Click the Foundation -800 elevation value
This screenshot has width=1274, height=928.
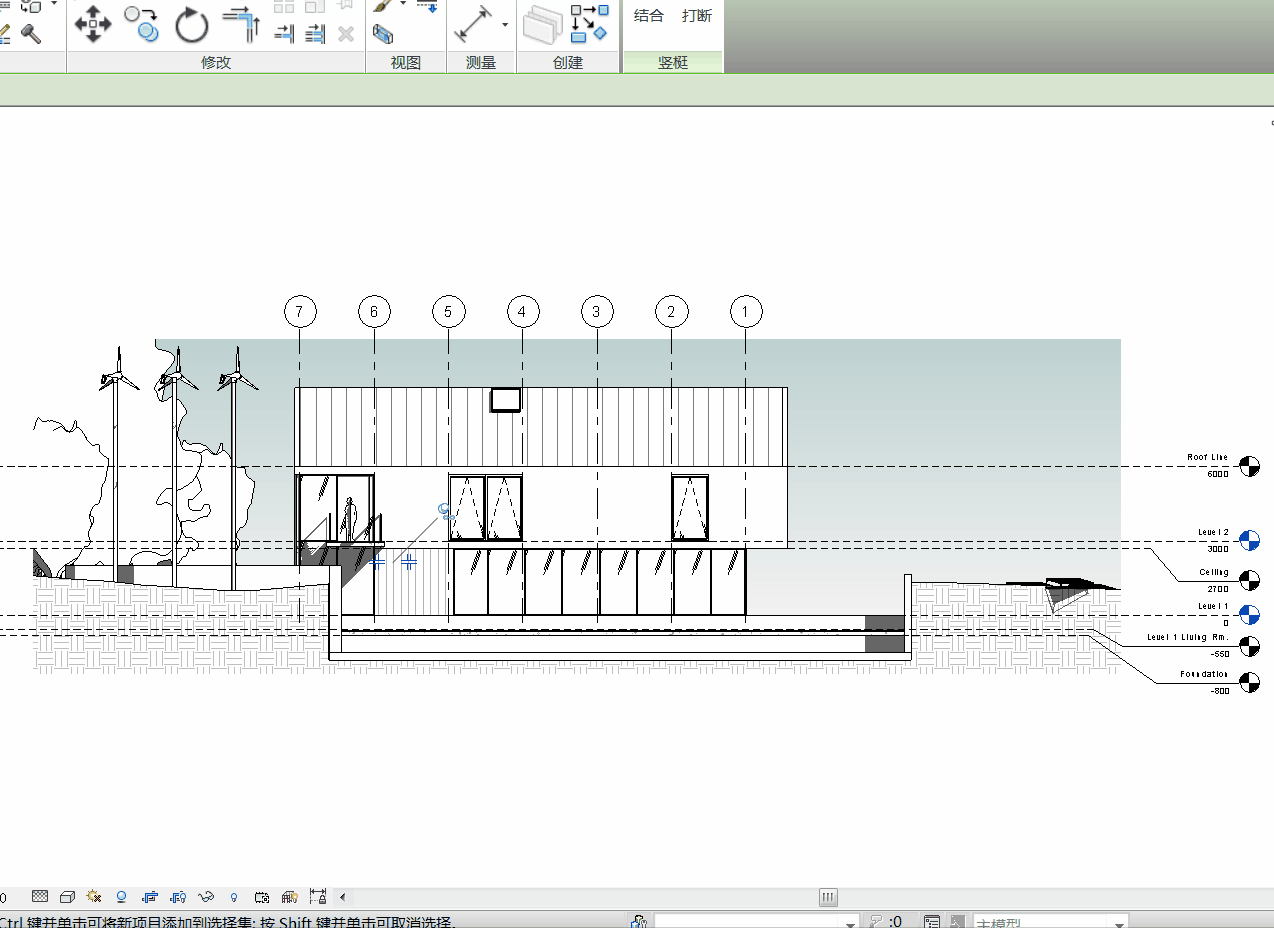pyautogui.click(x=1218, y=691)
